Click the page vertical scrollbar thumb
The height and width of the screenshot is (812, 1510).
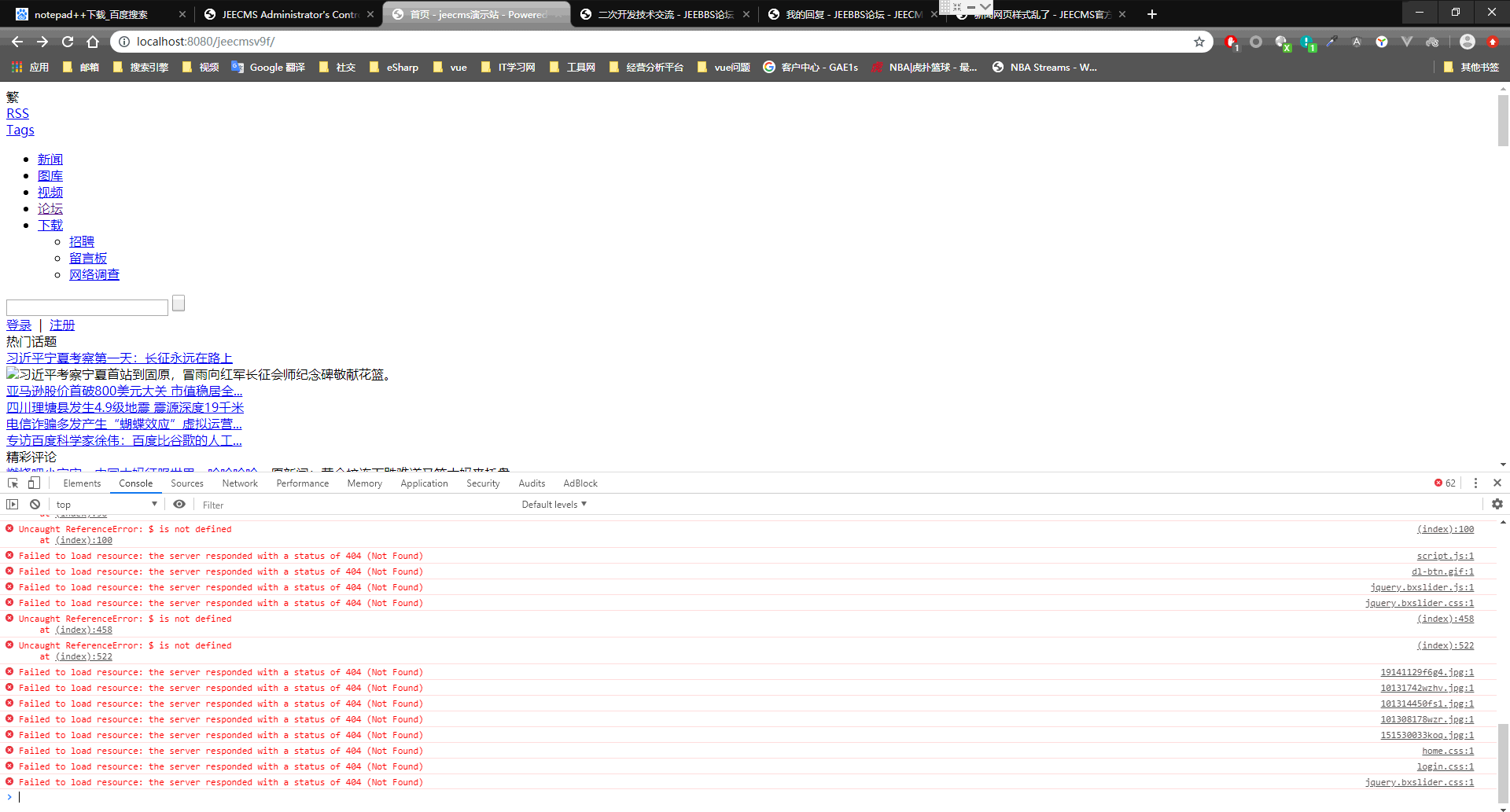pyautogui.click(x=1503, y=119)
